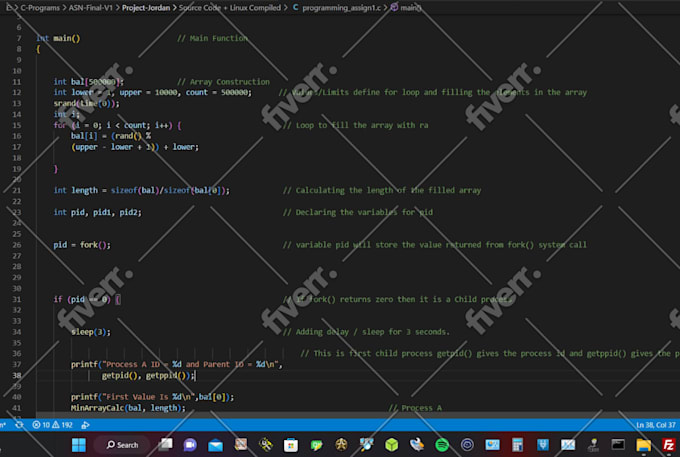Open the green chat bubble taskbar app
The image size is (680, 457).
coord(316,445)
